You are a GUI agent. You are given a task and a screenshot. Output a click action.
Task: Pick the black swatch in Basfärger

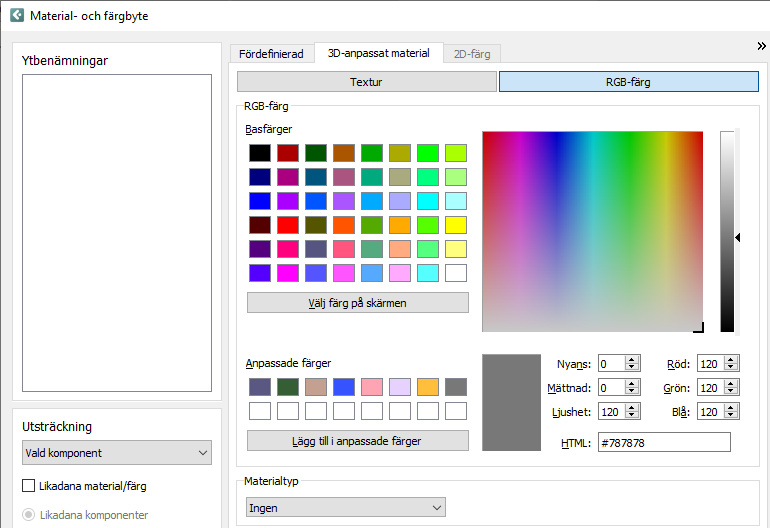260,153
